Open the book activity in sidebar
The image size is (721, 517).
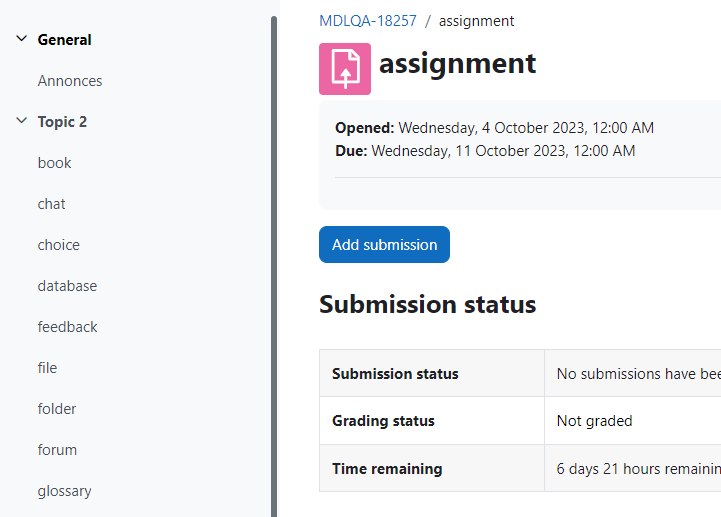coord(54,163)
